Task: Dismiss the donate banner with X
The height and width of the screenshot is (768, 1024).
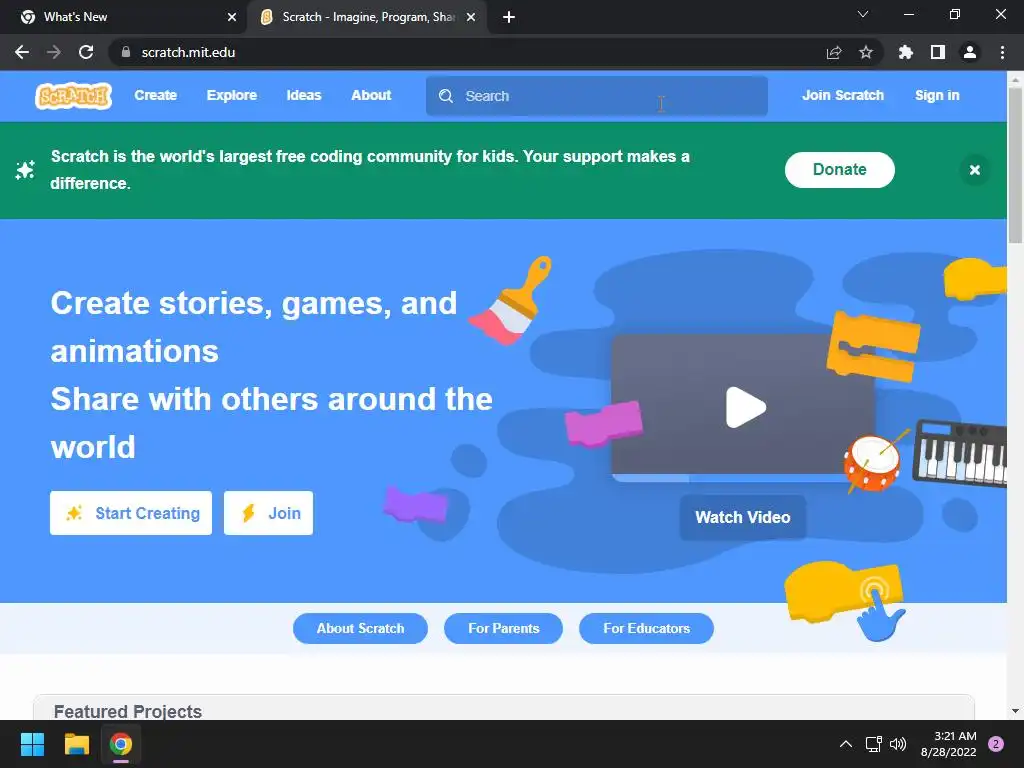Action: (x=974, y=170)
